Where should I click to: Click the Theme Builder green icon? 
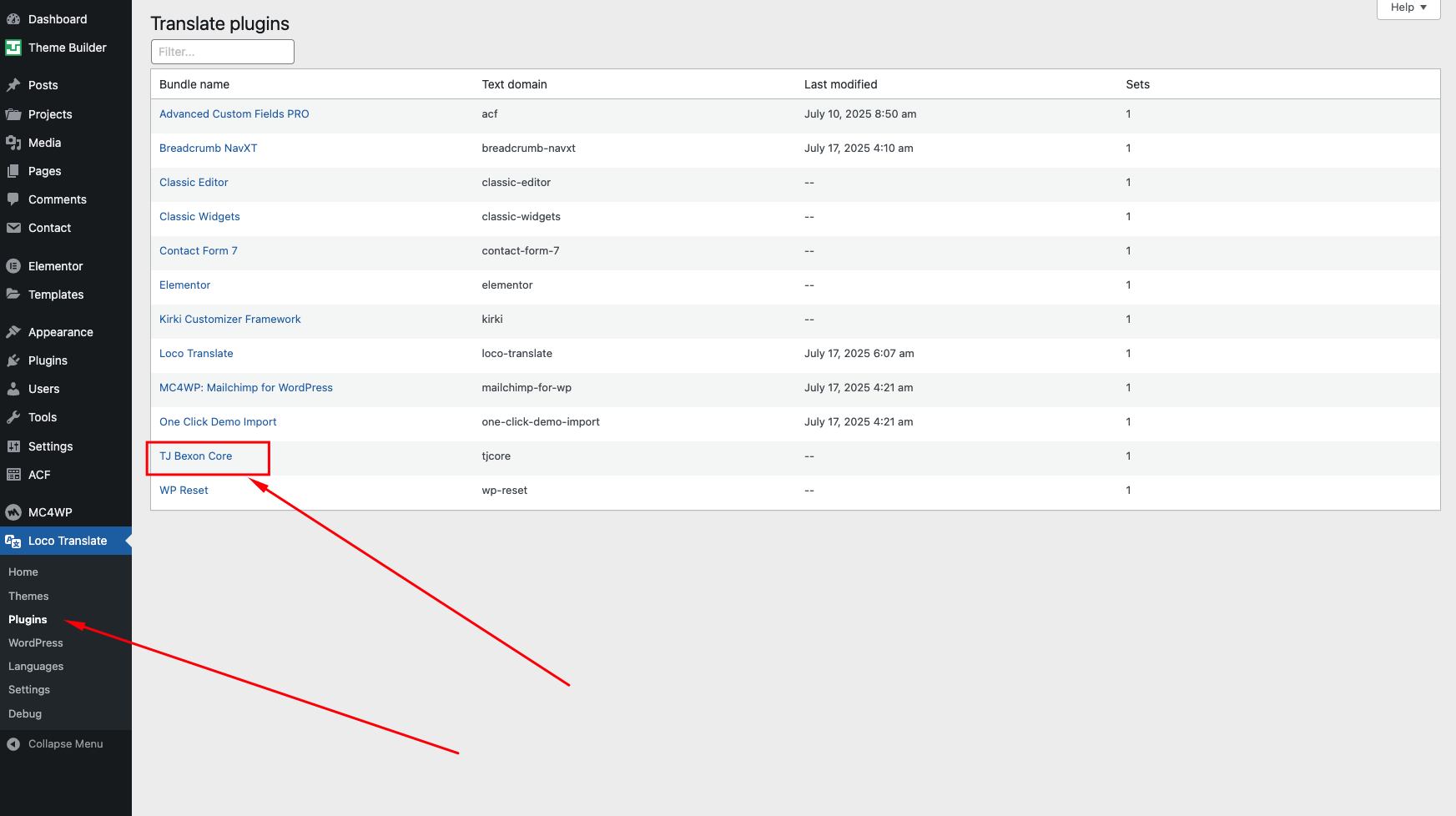coord(13,48)
